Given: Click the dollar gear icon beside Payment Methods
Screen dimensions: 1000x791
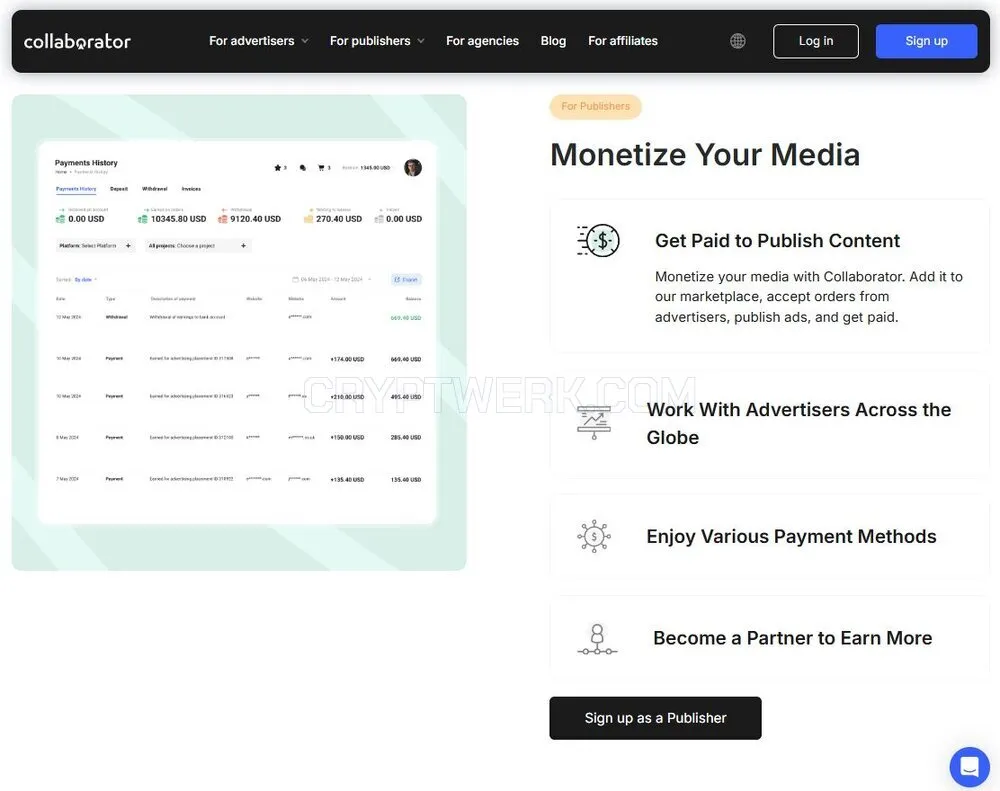Looking at the screenshot, I should coord(594,536).
